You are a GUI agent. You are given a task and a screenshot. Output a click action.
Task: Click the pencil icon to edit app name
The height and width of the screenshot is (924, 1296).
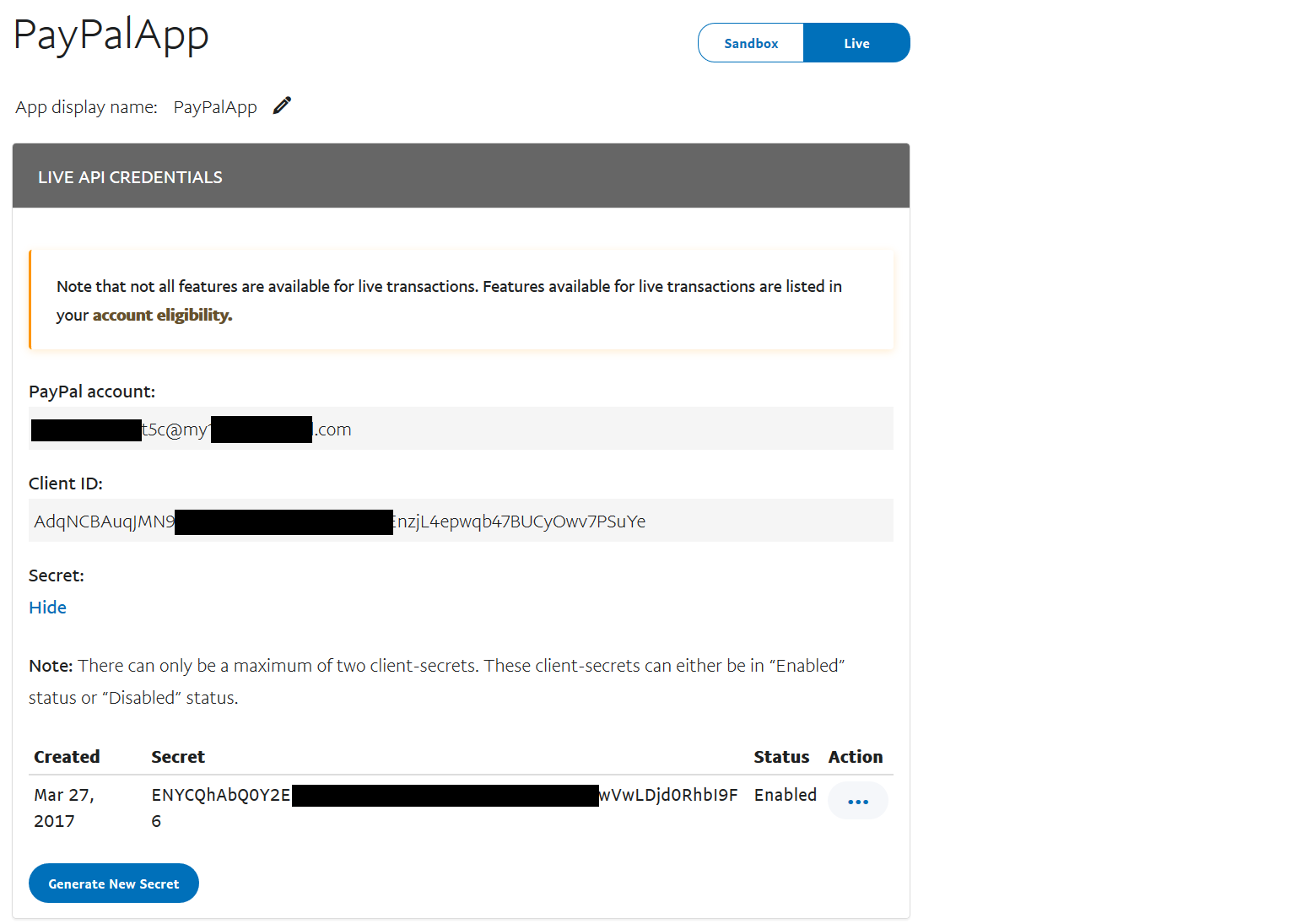[x=282, y=105]
